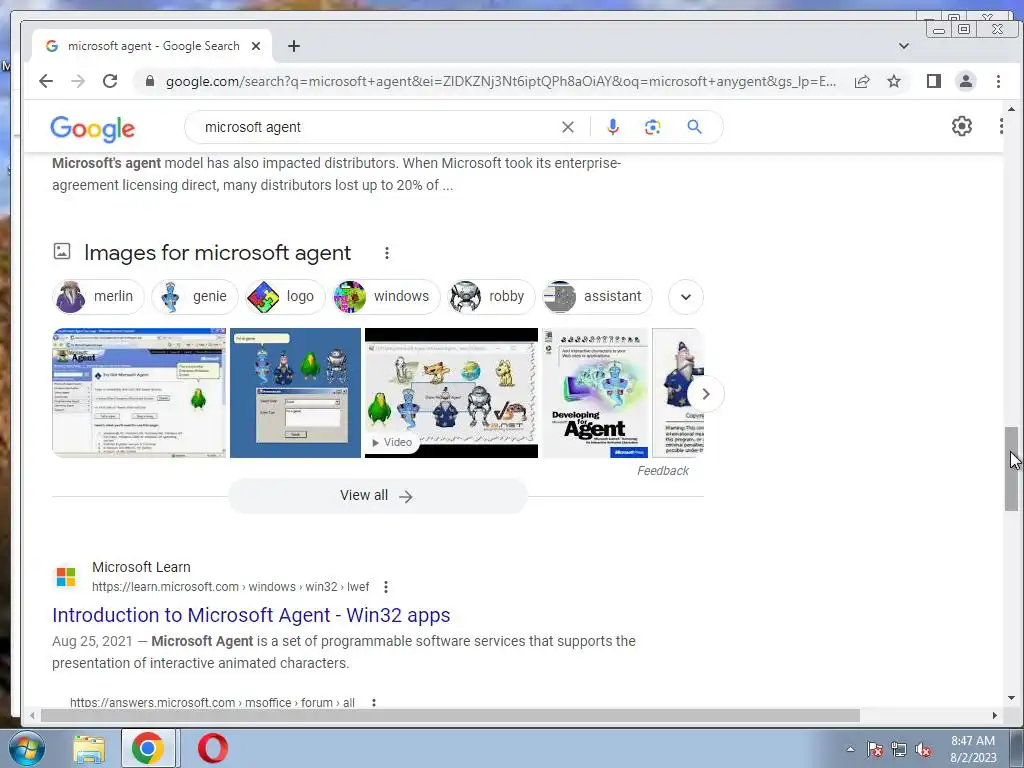
Task: Open the partially visible Merlin wizard thumbnail
Action: pyautogui.click(x=678, y=393)
